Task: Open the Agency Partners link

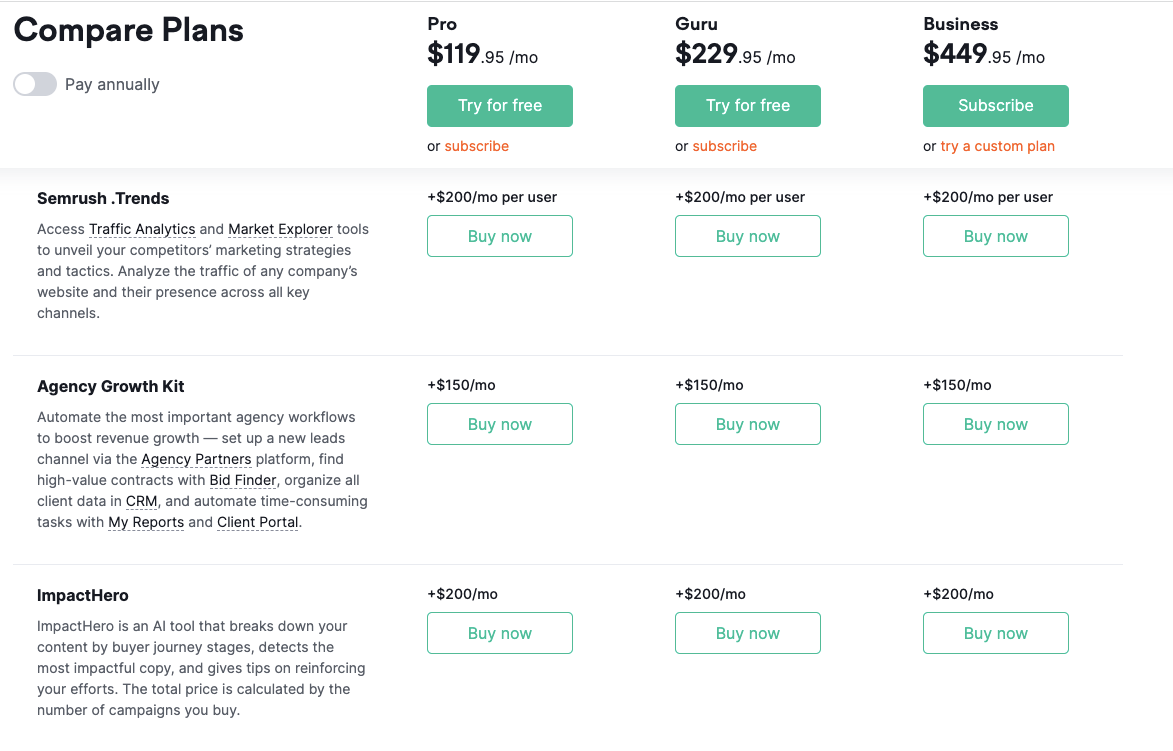Action: click(x=196, y=459)
